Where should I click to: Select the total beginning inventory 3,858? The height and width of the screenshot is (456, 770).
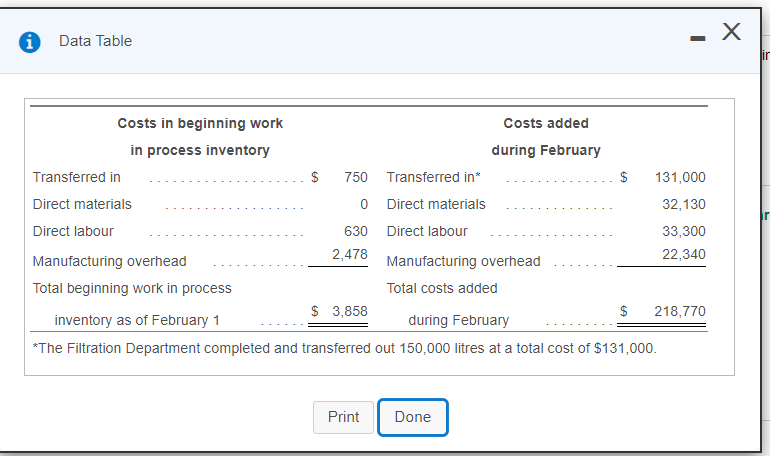[x=350, y=312]
